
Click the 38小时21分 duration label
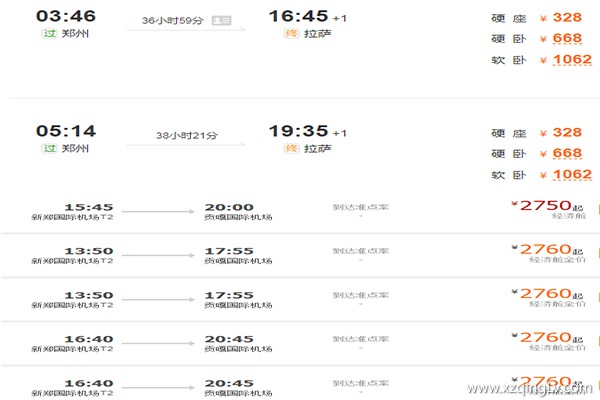[177, 134]
